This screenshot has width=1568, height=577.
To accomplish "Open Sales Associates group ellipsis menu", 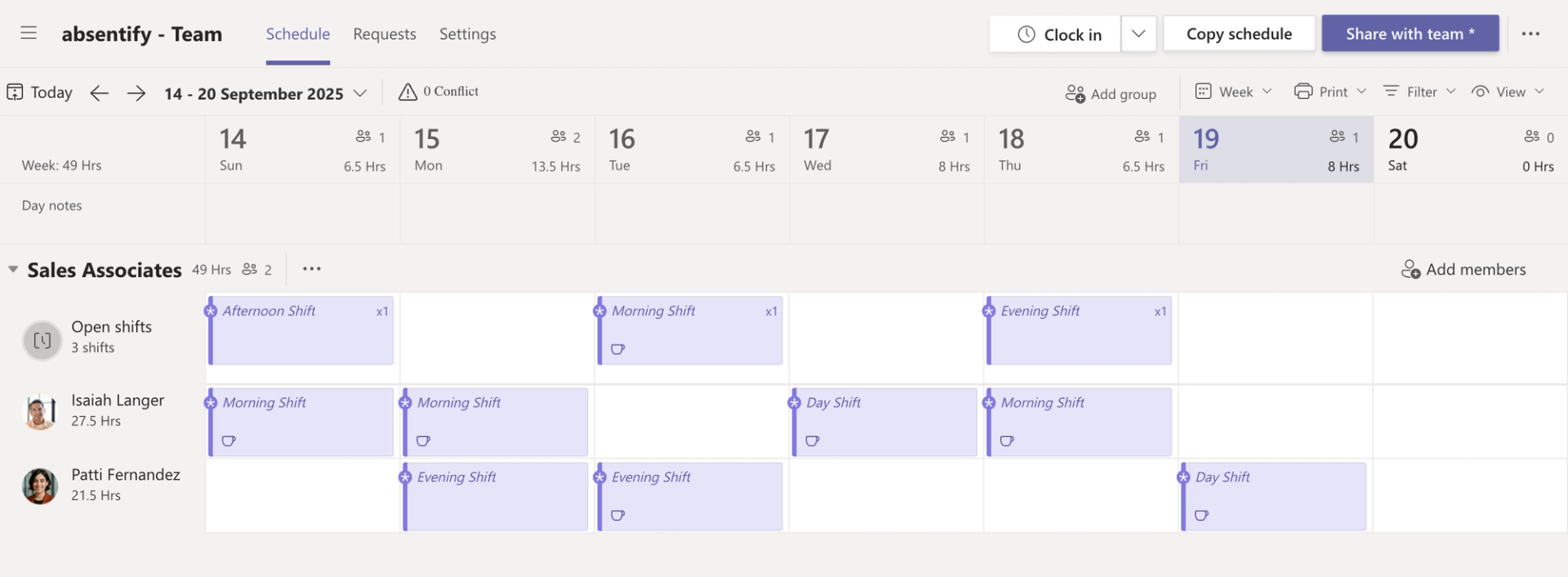I will pos(312,269).
